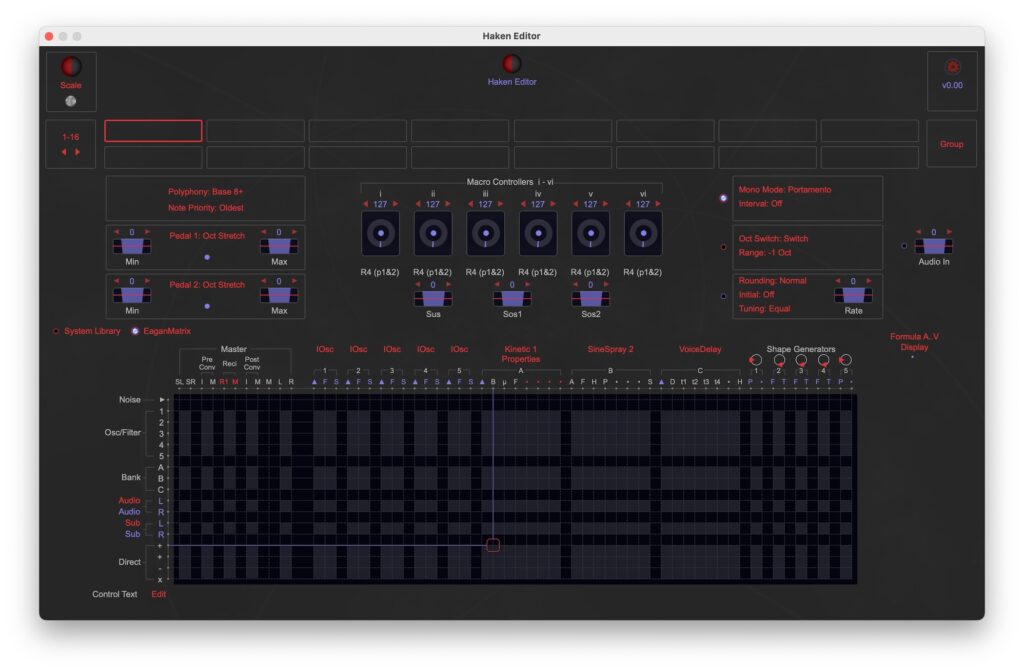Open the Formula A..V Display

tap(914, 342)
